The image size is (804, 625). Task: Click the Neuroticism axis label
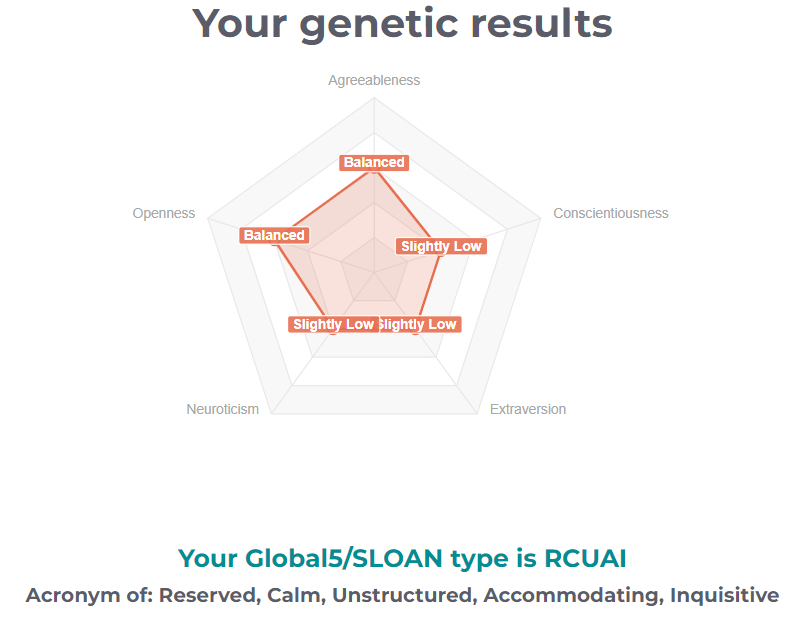(223, 409)
